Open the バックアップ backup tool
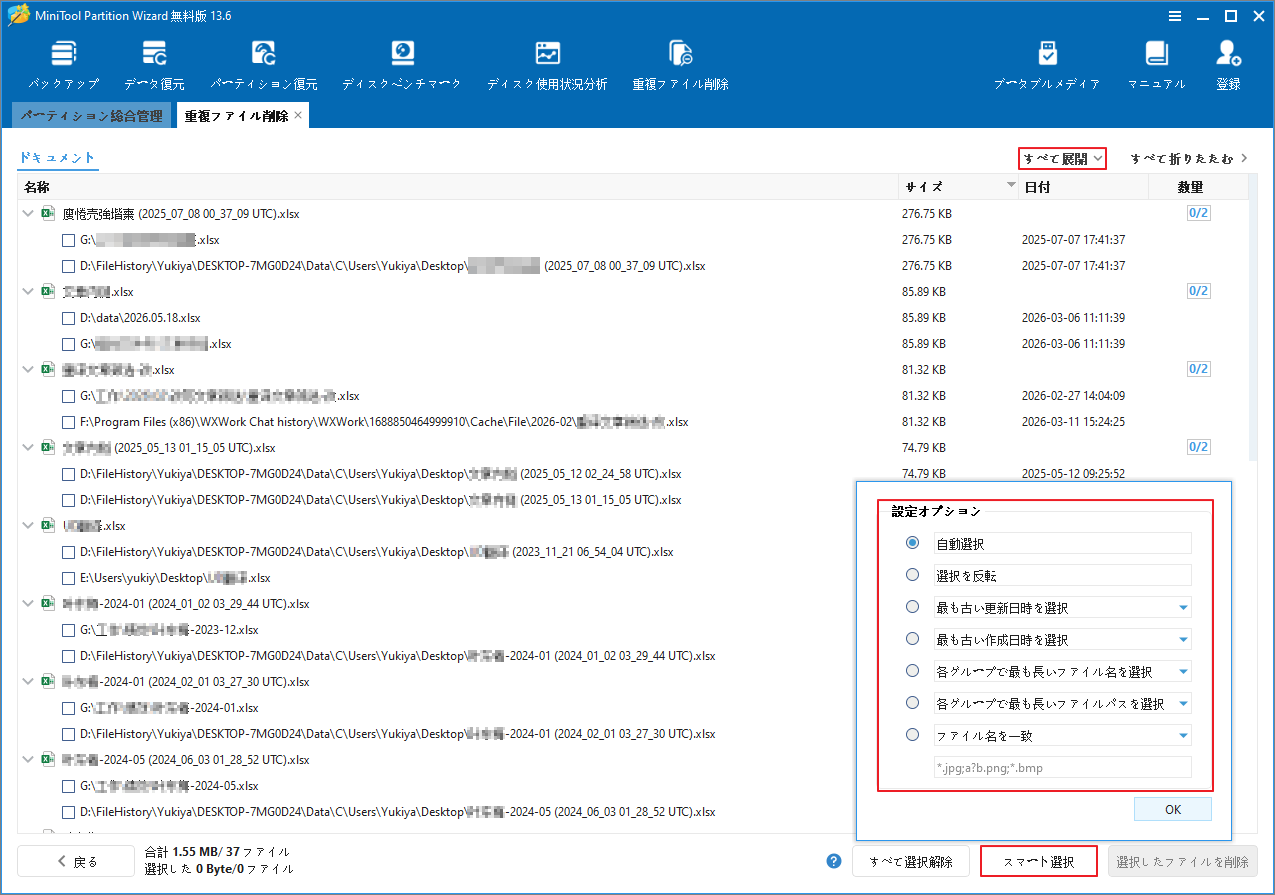The width and height of the screenshot is (1275, 895). pos(63,65)
